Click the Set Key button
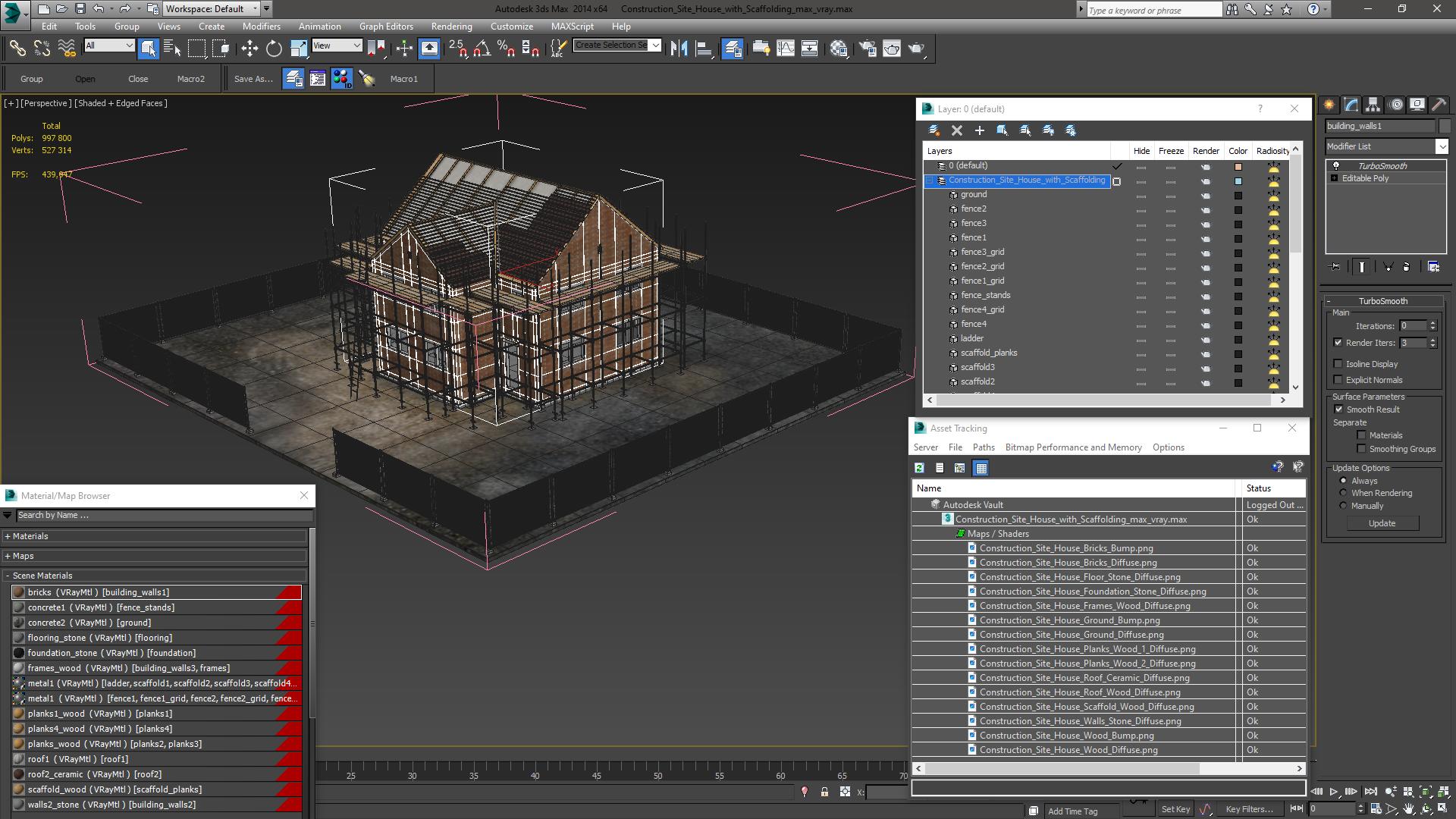The height and width of the screenshot is (819, 1456). (1175, 809)
